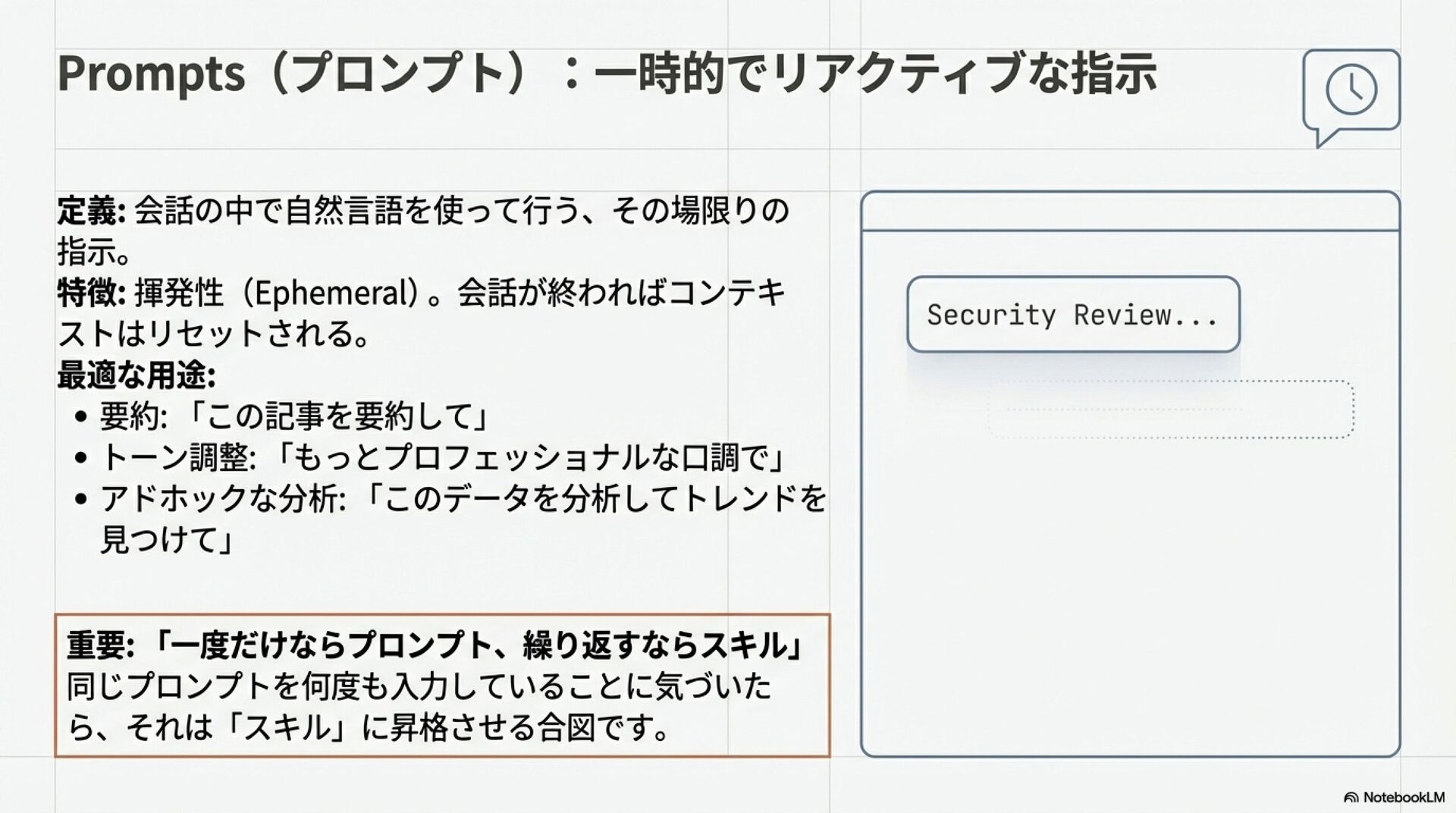Click the orange-bordered callout body text
Screen dimensions: 1456x813
click(419, 707)
